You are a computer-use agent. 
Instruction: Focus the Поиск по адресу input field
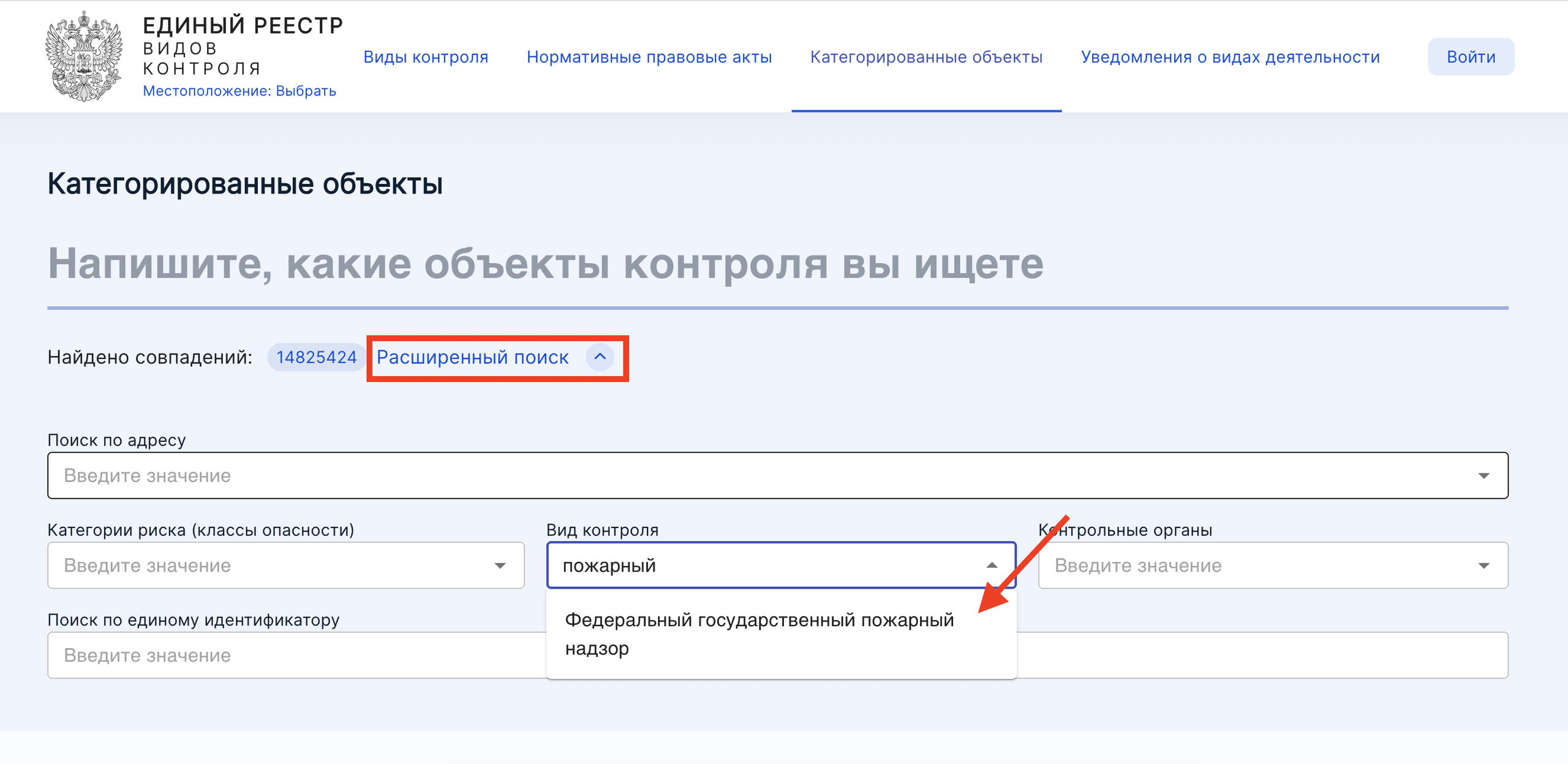coord(778,475)
